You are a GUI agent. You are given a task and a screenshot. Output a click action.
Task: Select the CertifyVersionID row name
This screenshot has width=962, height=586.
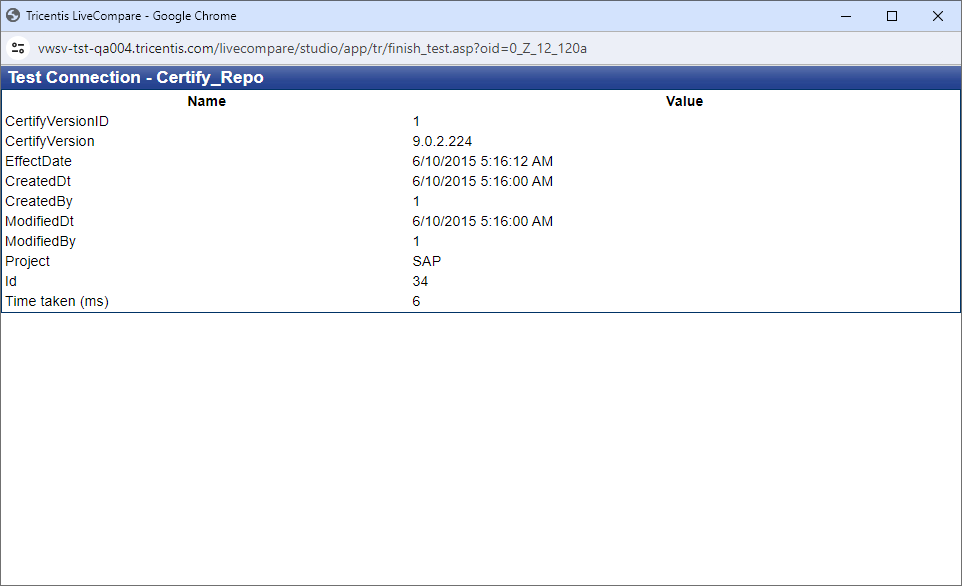[x=57, y=121]
